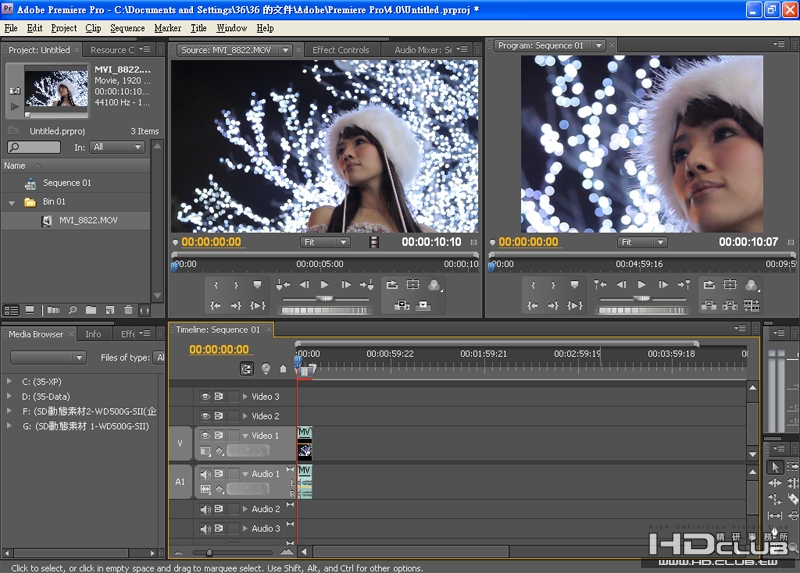Screen dimensions: 800x573
Task: Toggle Video 1 track output eye
Action: pyautogui.click(x=205, y=435)
